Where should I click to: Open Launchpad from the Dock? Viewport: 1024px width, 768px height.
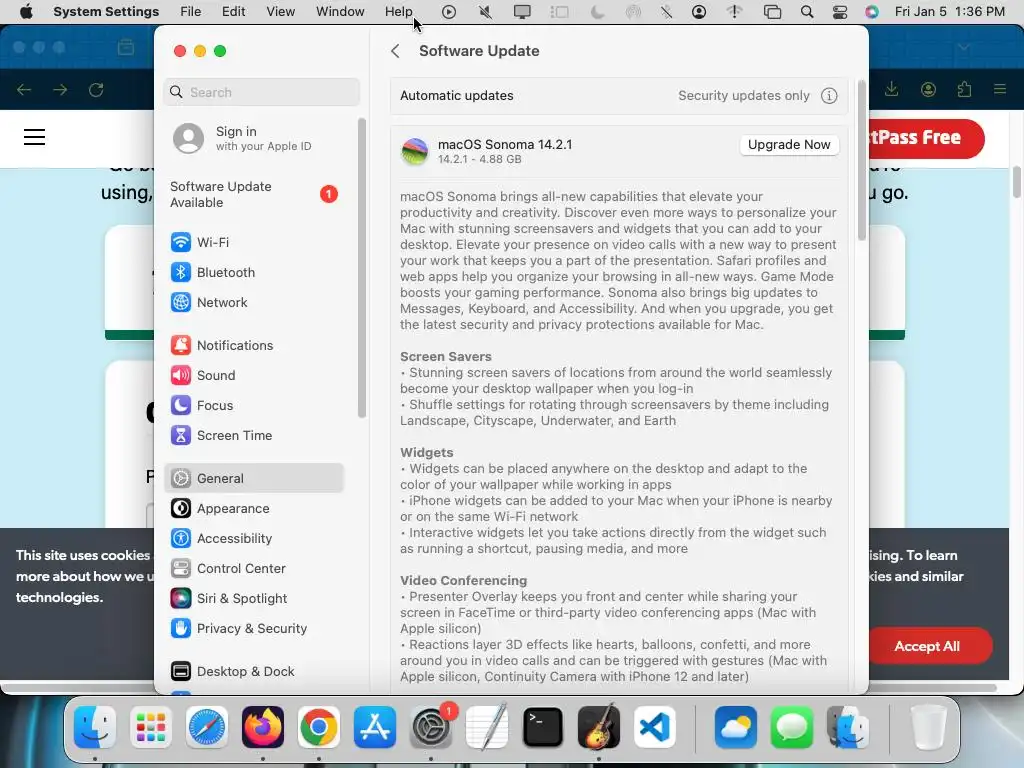[151, 727]
